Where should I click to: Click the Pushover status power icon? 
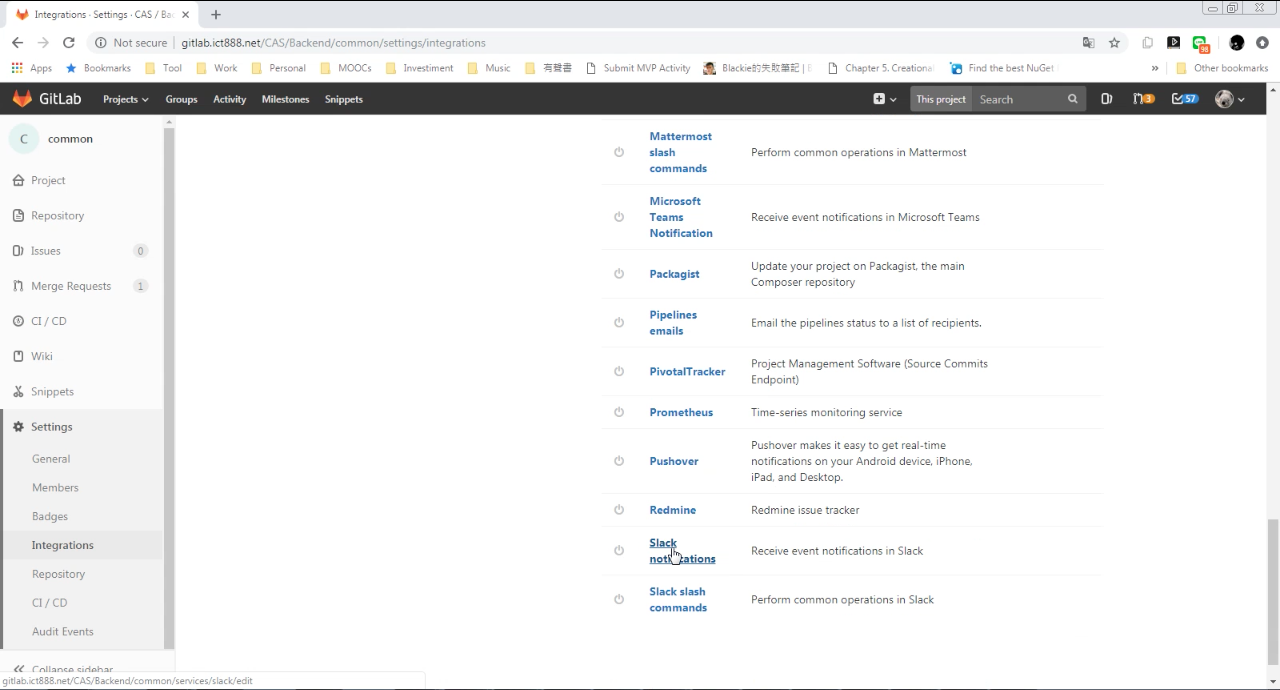619,461
